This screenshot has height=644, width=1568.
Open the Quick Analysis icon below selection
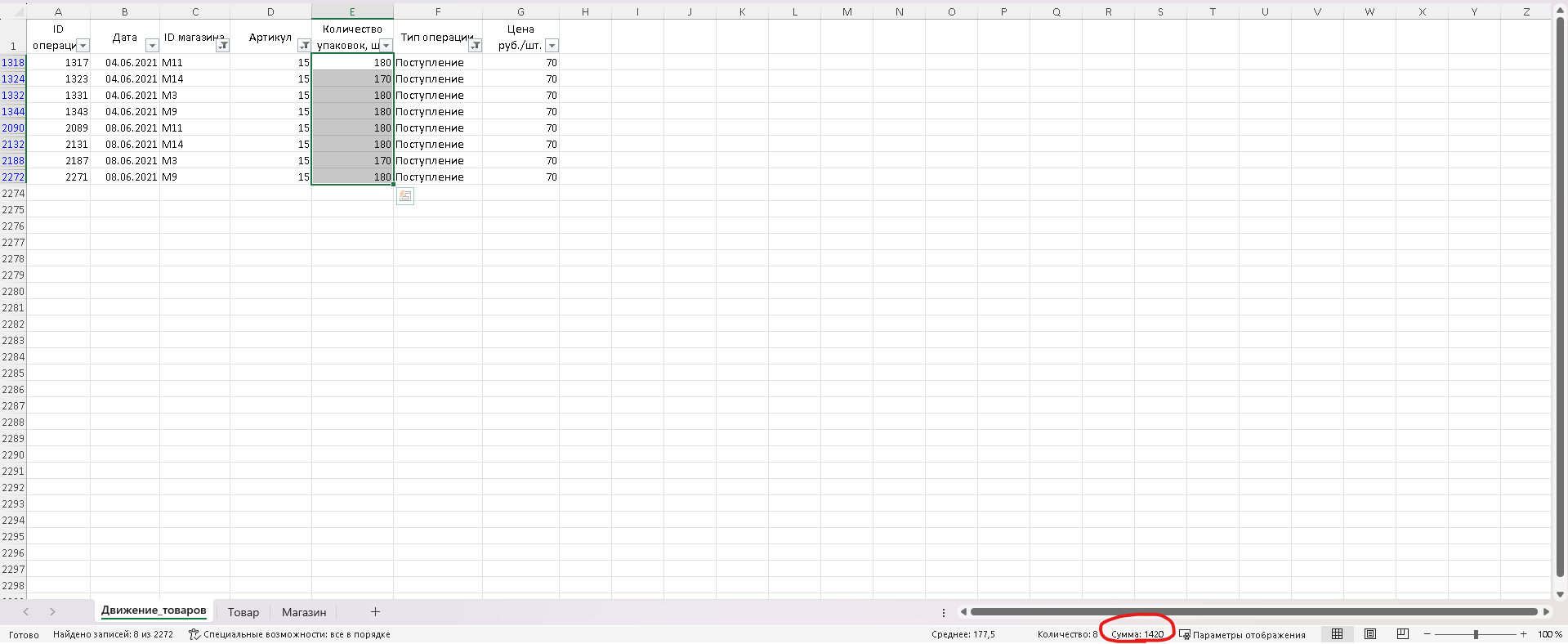[x=405, y=196]
